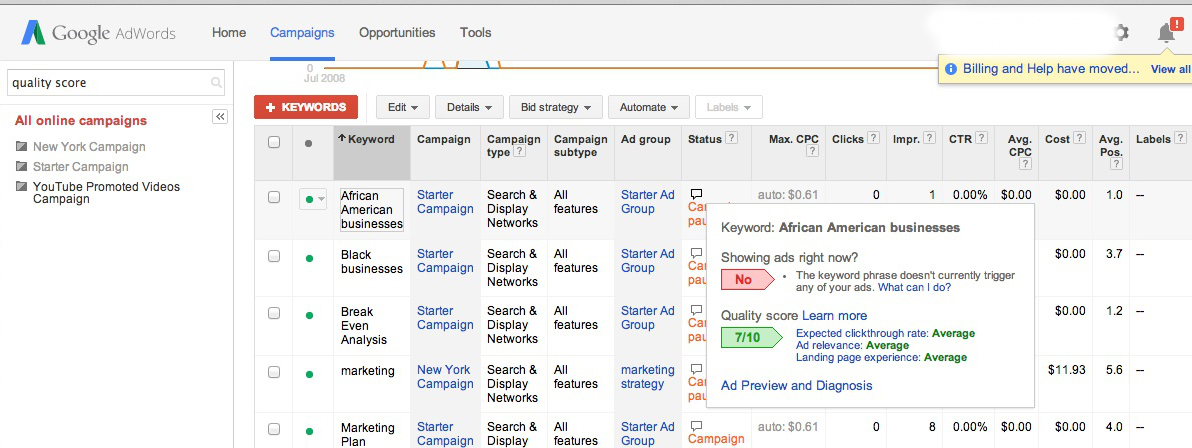Click the Google AdWords logo

pos(98,33)
